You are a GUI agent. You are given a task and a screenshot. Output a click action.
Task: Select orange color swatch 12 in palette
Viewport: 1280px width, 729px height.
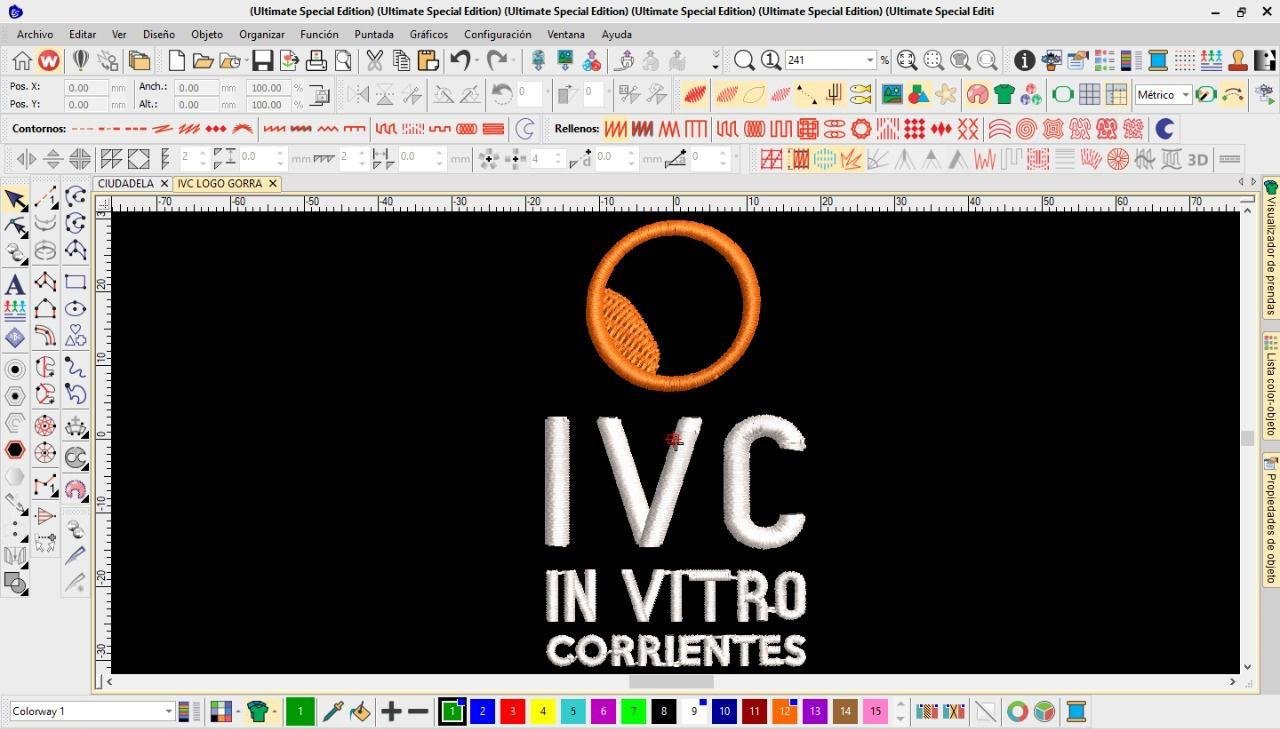pos(784,712)
